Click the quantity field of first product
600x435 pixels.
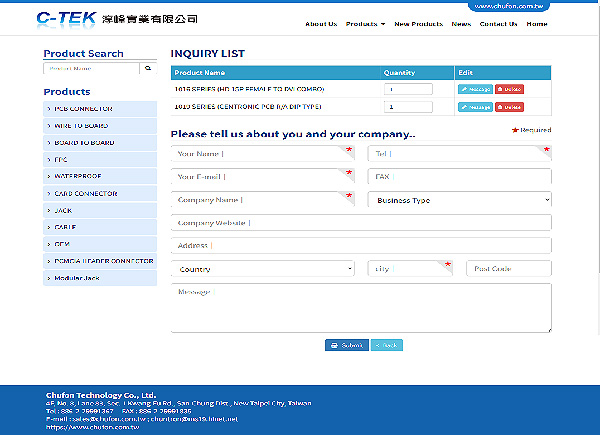pos(408,89)
